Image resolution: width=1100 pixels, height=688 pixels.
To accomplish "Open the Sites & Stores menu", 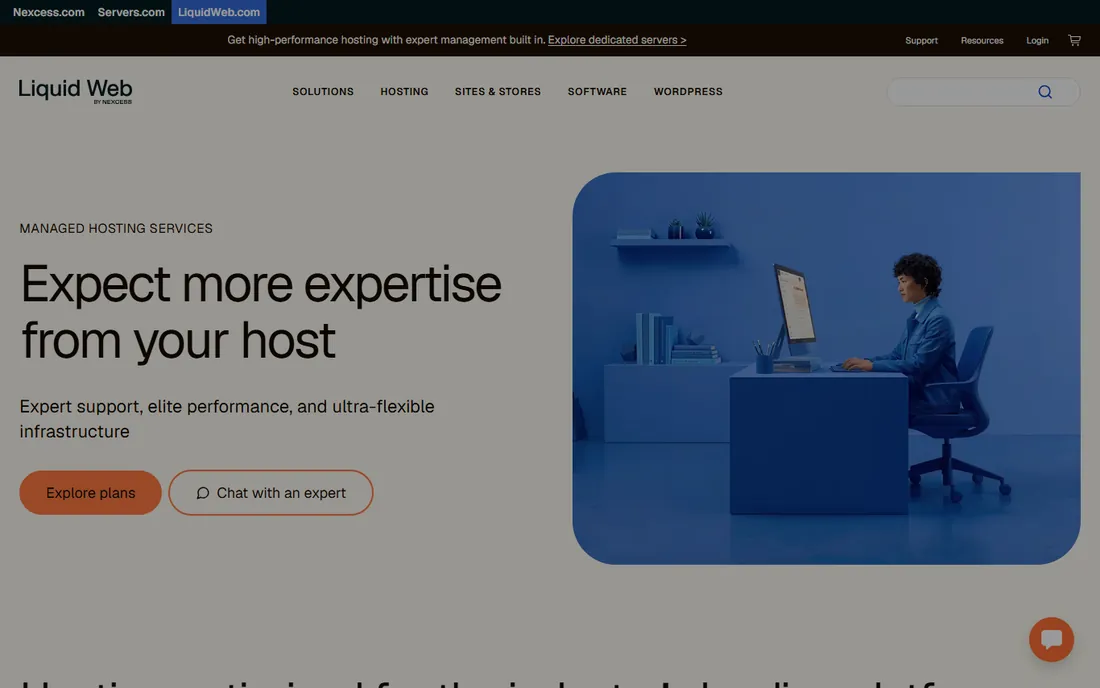I will tap(497, 92).
